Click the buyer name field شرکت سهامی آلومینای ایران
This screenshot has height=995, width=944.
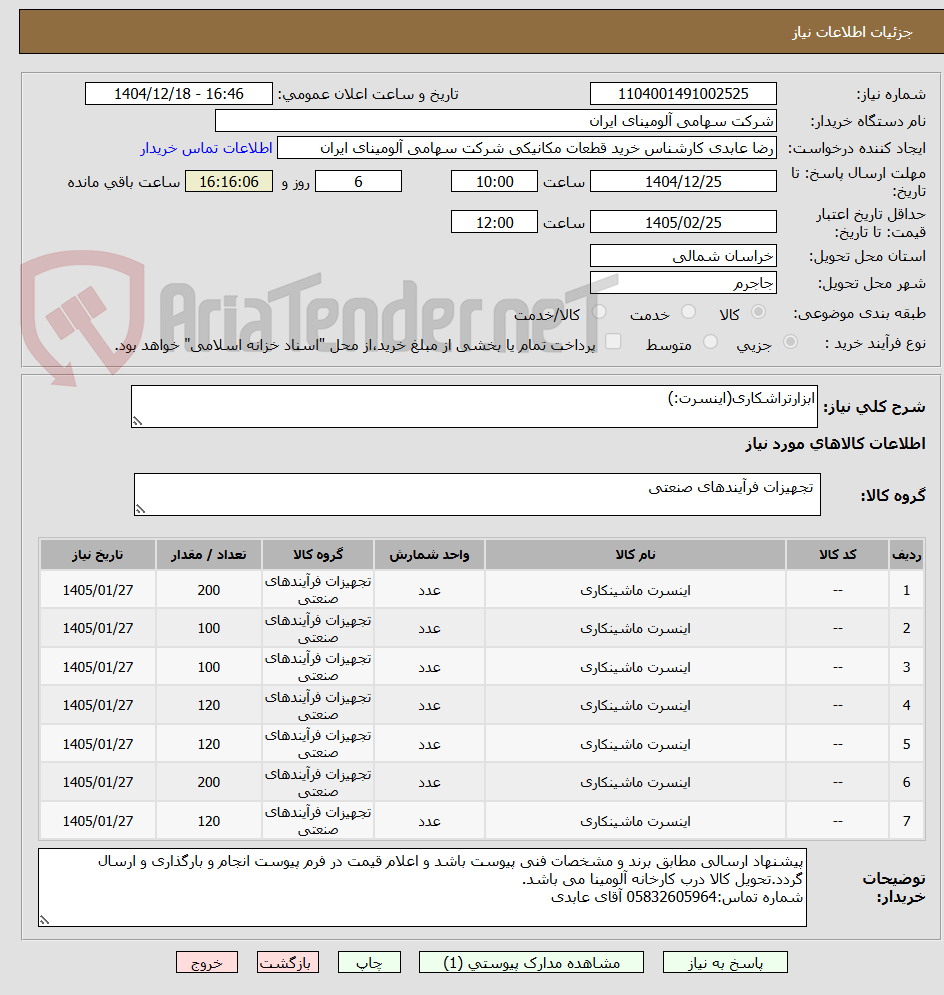tap(495, 121)
